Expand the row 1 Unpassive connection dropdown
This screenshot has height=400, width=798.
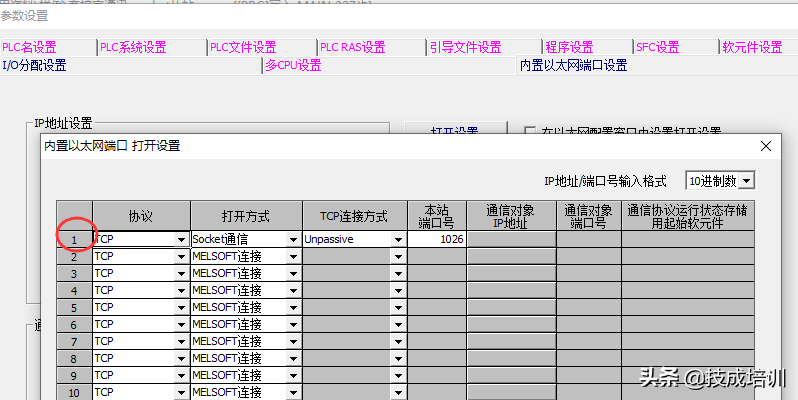tap(397, 240)
